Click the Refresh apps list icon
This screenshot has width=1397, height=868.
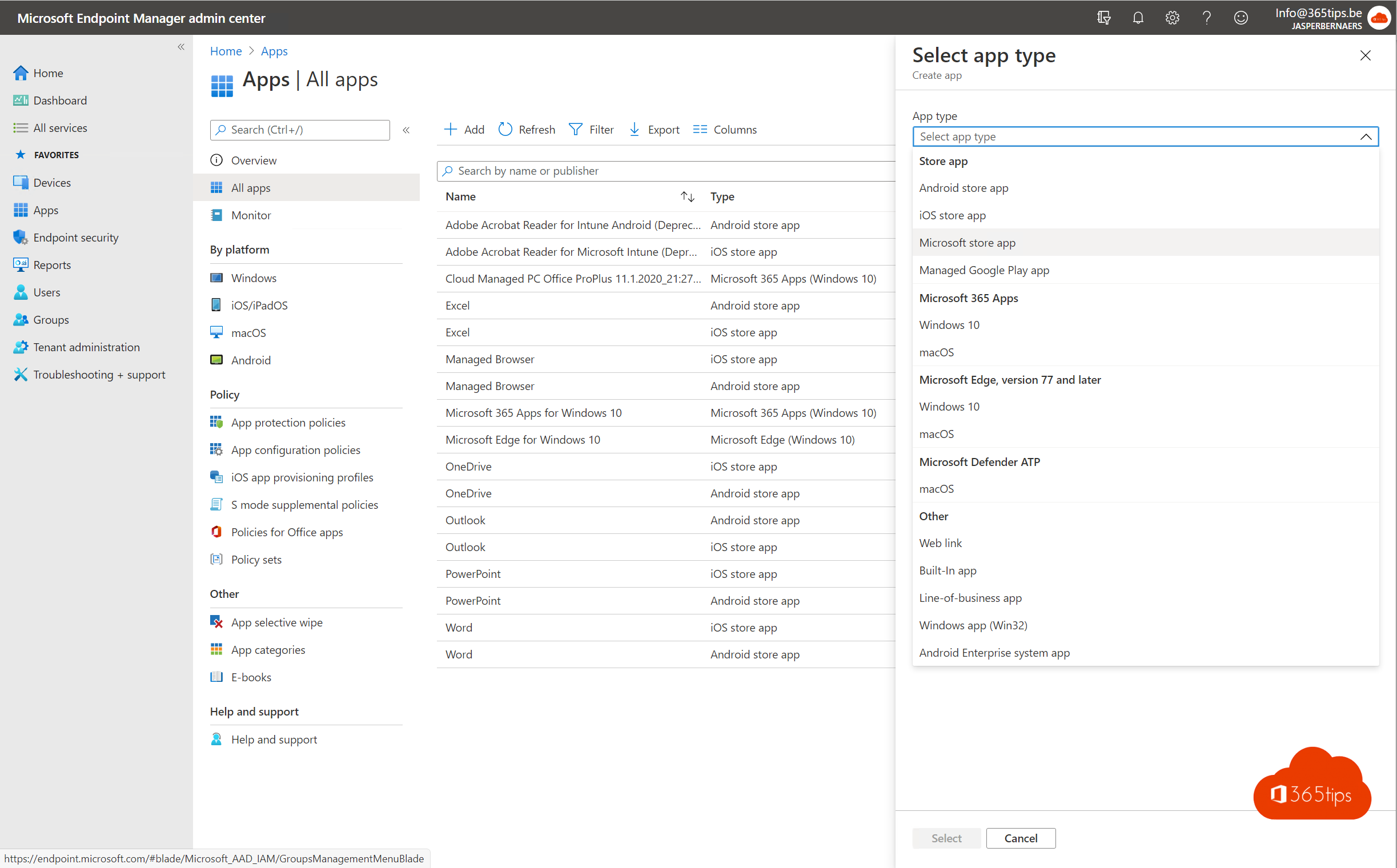(506, 128)
